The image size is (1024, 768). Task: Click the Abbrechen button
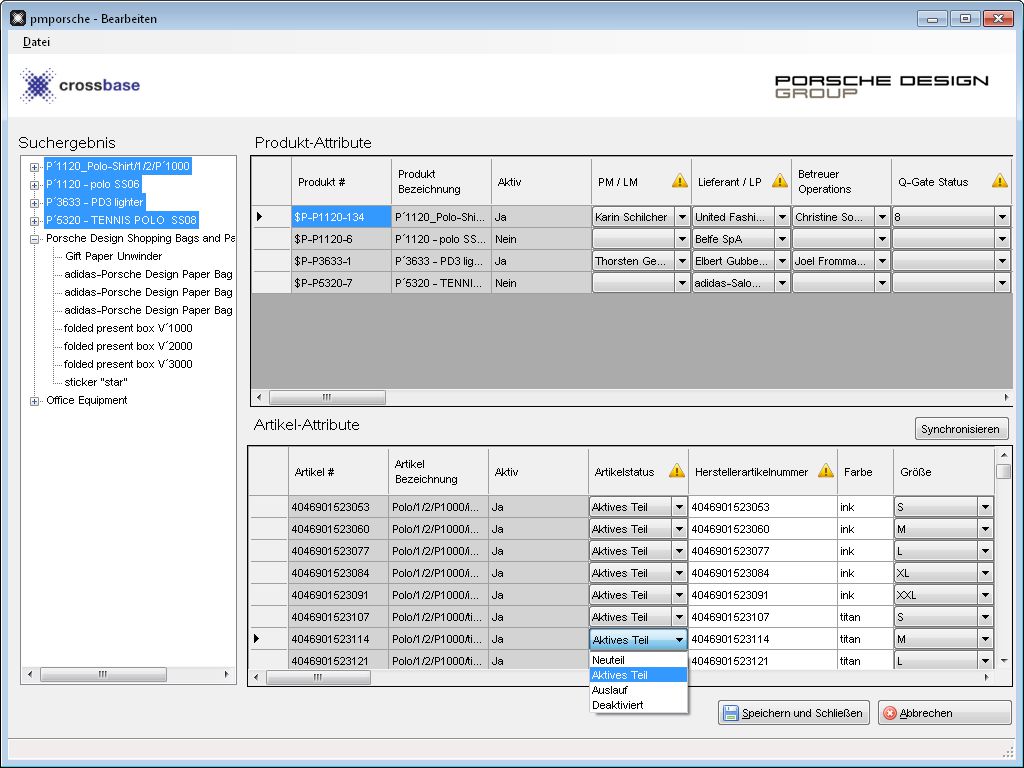point(944,713)
